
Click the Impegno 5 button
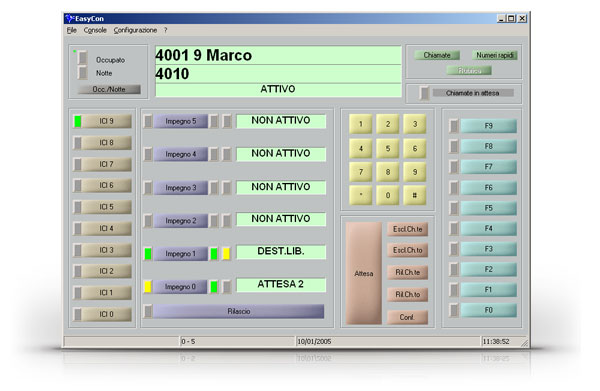pyautogui.click(x=181, y=121)
